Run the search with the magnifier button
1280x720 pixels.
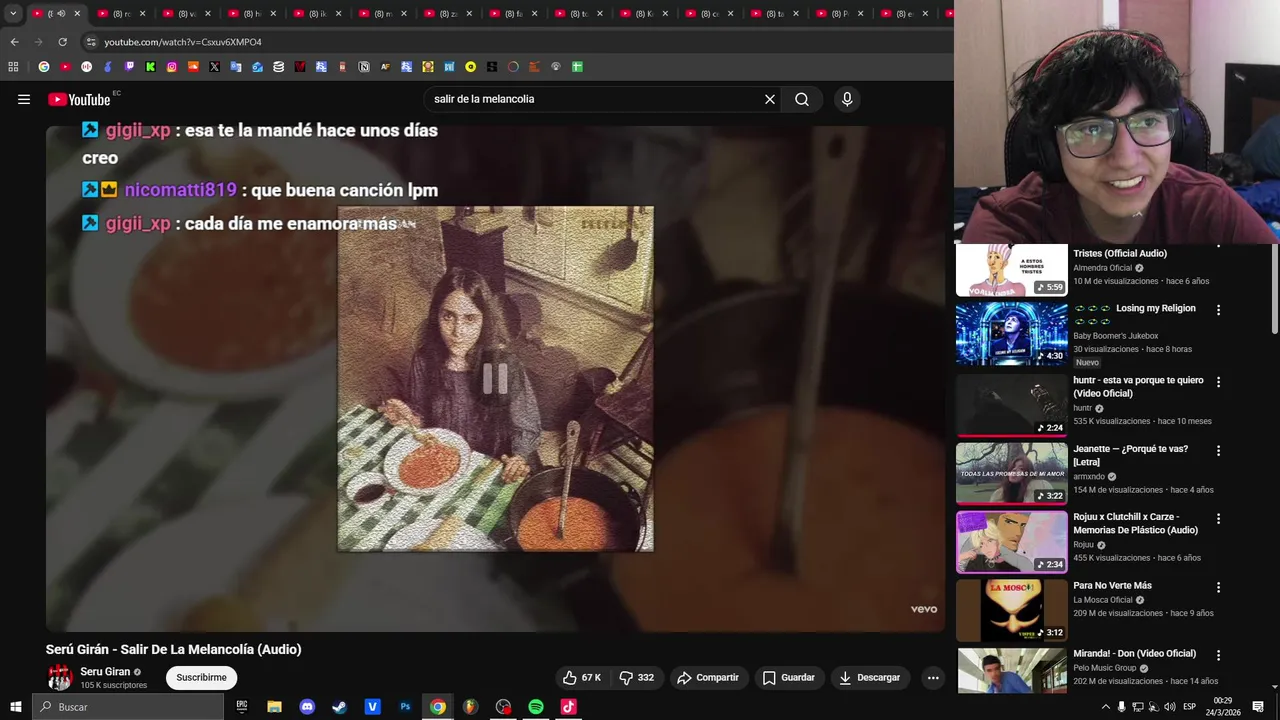802,99
